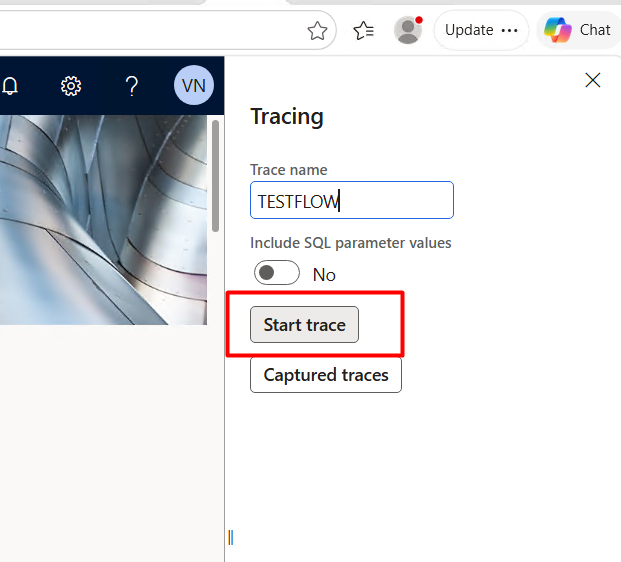Close the Tracing pane
Image resolution: width=621 pixels, height=562 pixels.
(x=592, y=80)
